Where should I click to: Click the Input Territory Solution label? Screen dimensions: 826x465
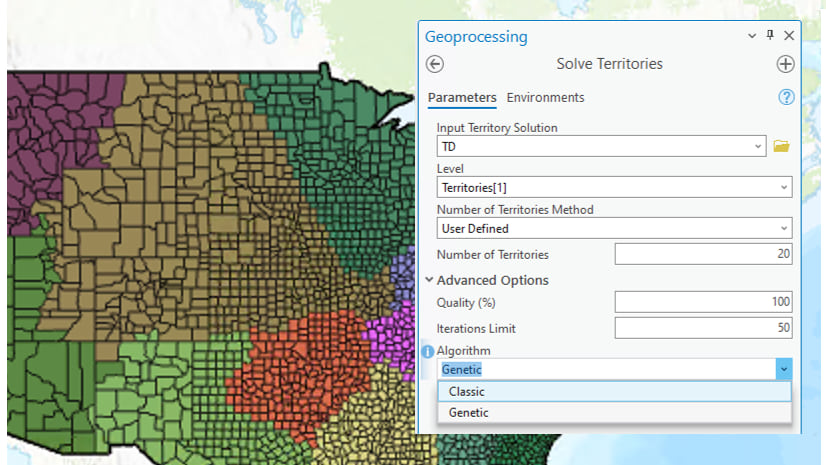click(497, 127)
